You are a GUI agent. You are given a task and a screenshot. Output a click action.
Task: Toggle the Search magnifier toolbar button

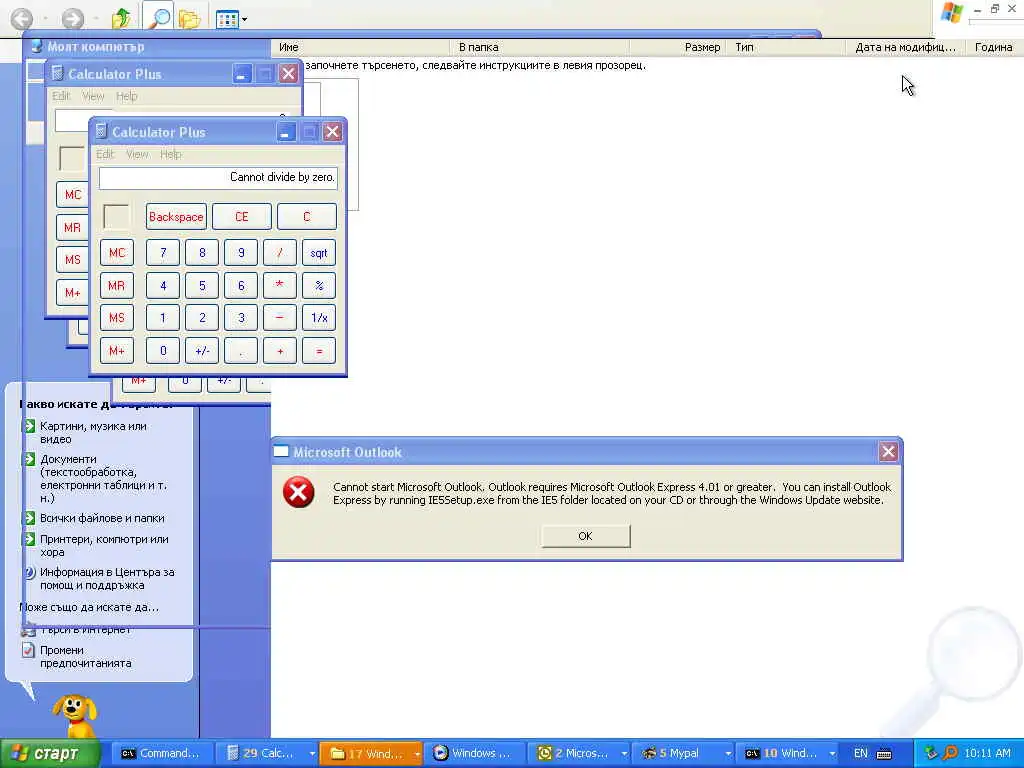(x=157, y=18)
